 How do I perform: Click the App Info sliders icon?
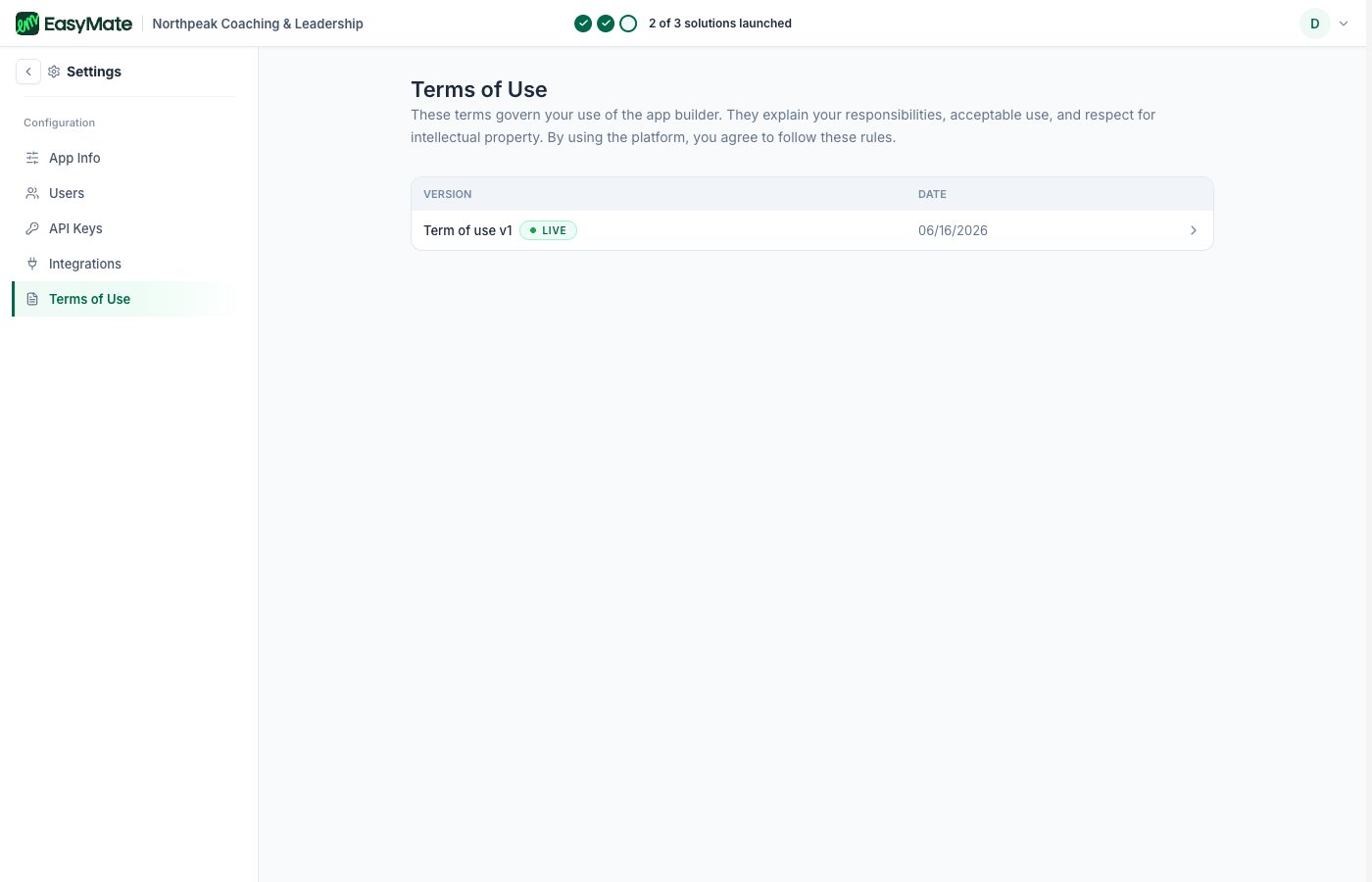pos(32,158)
